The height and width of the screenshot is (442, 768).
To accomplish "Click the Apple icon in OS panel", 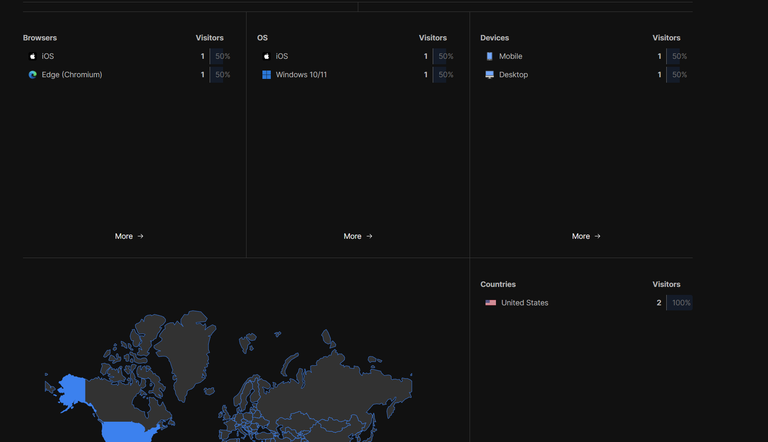I will pyautogui.click(x=266, y=56).
